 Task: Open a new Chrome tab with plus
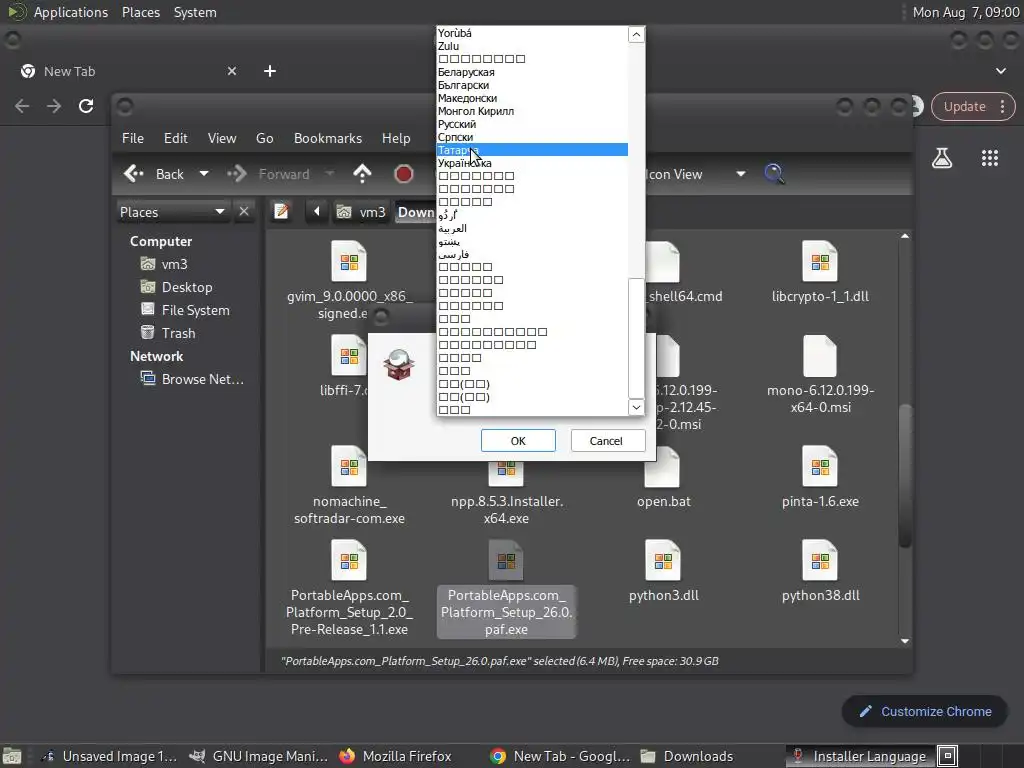point(270,71)
